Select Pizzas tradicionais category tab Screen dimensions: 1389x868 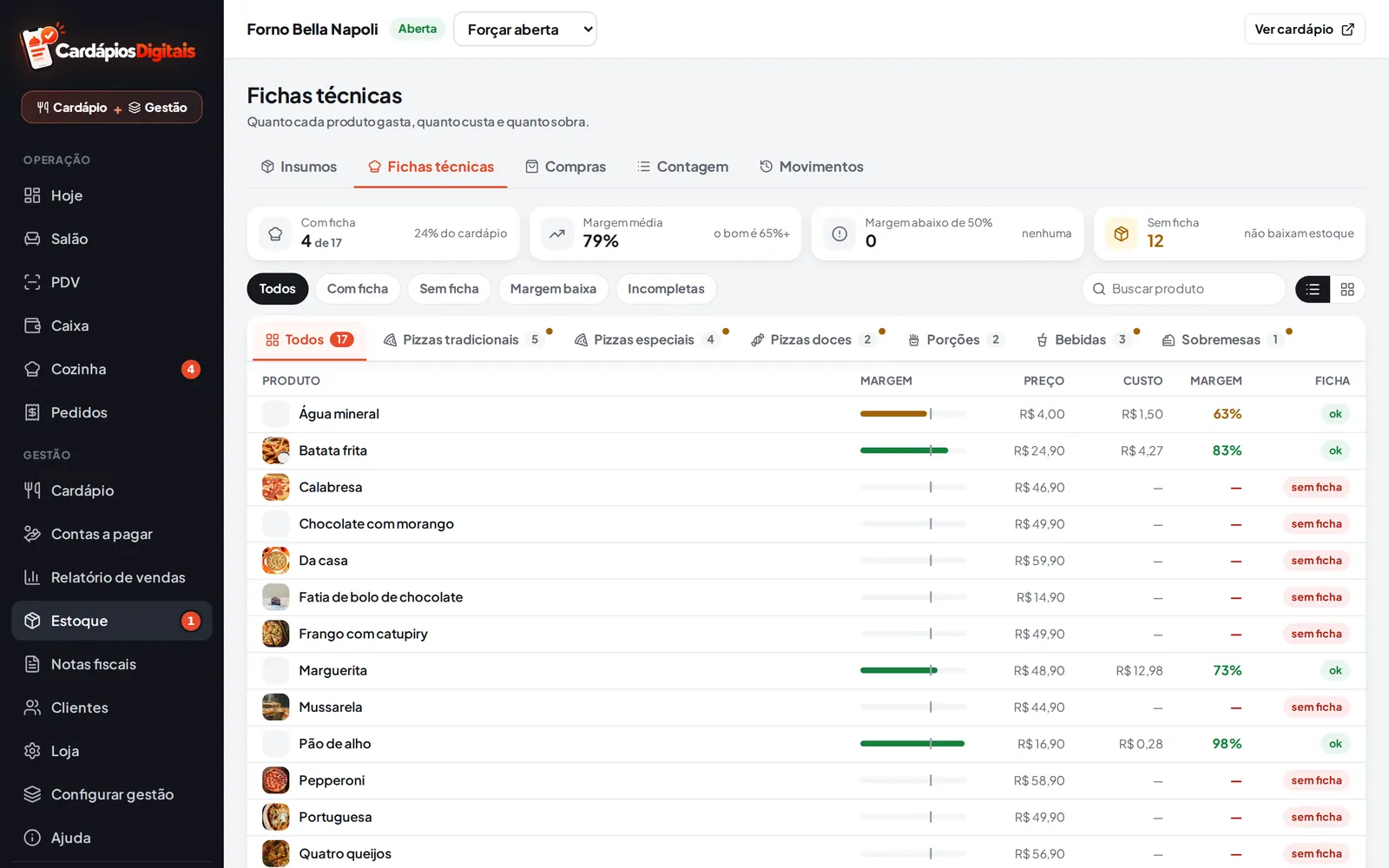click(465, 339)
